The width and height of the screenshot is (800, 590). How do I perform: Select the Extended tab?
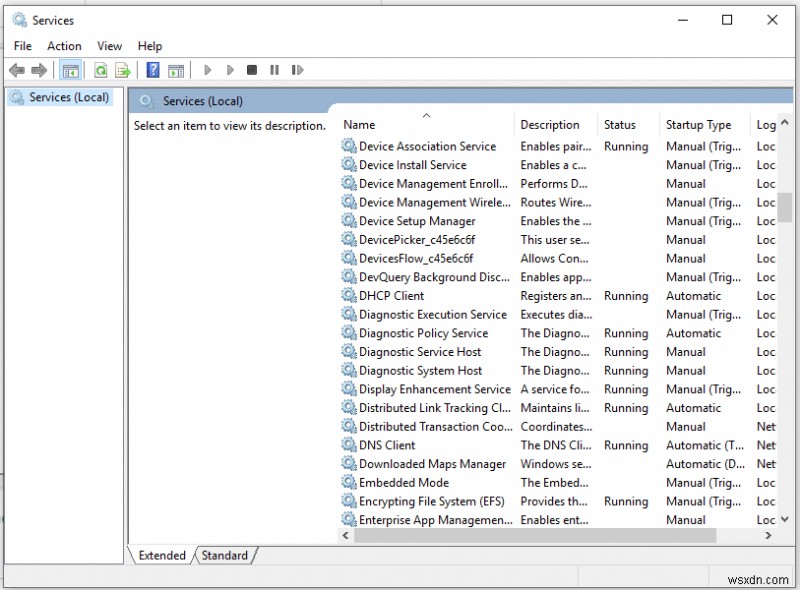162,555
